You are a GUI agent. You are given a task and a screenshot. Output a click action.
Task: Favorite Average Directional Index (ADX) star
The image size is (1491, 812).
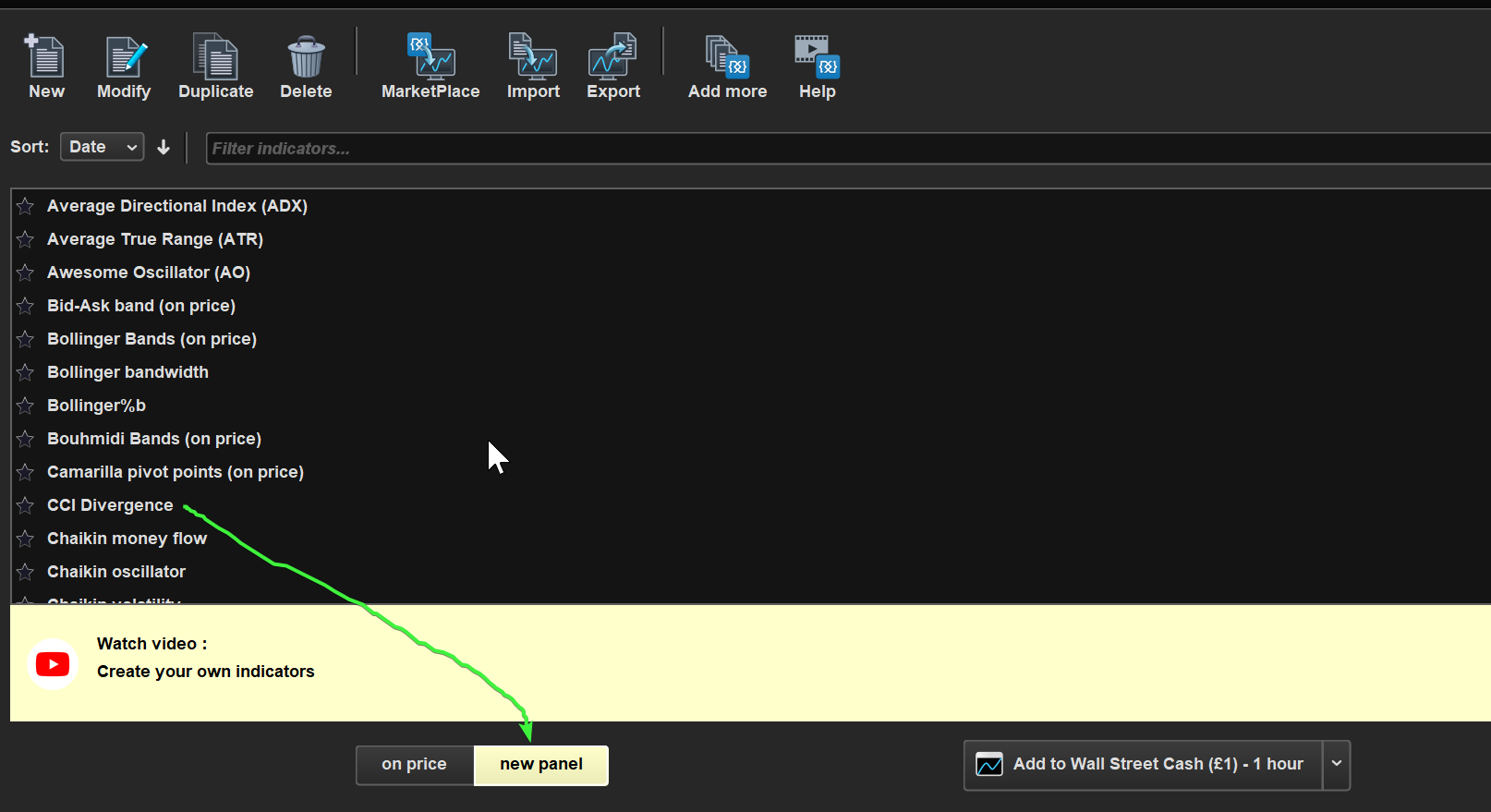click(25, 206)
